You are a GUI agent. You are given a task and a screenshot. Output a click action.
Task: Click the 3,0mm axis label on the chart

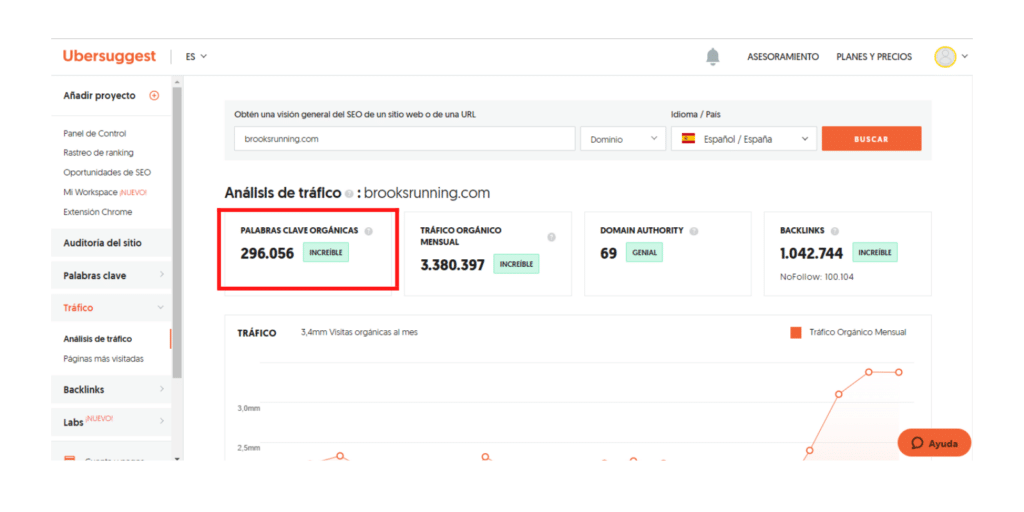coord(248,408)
